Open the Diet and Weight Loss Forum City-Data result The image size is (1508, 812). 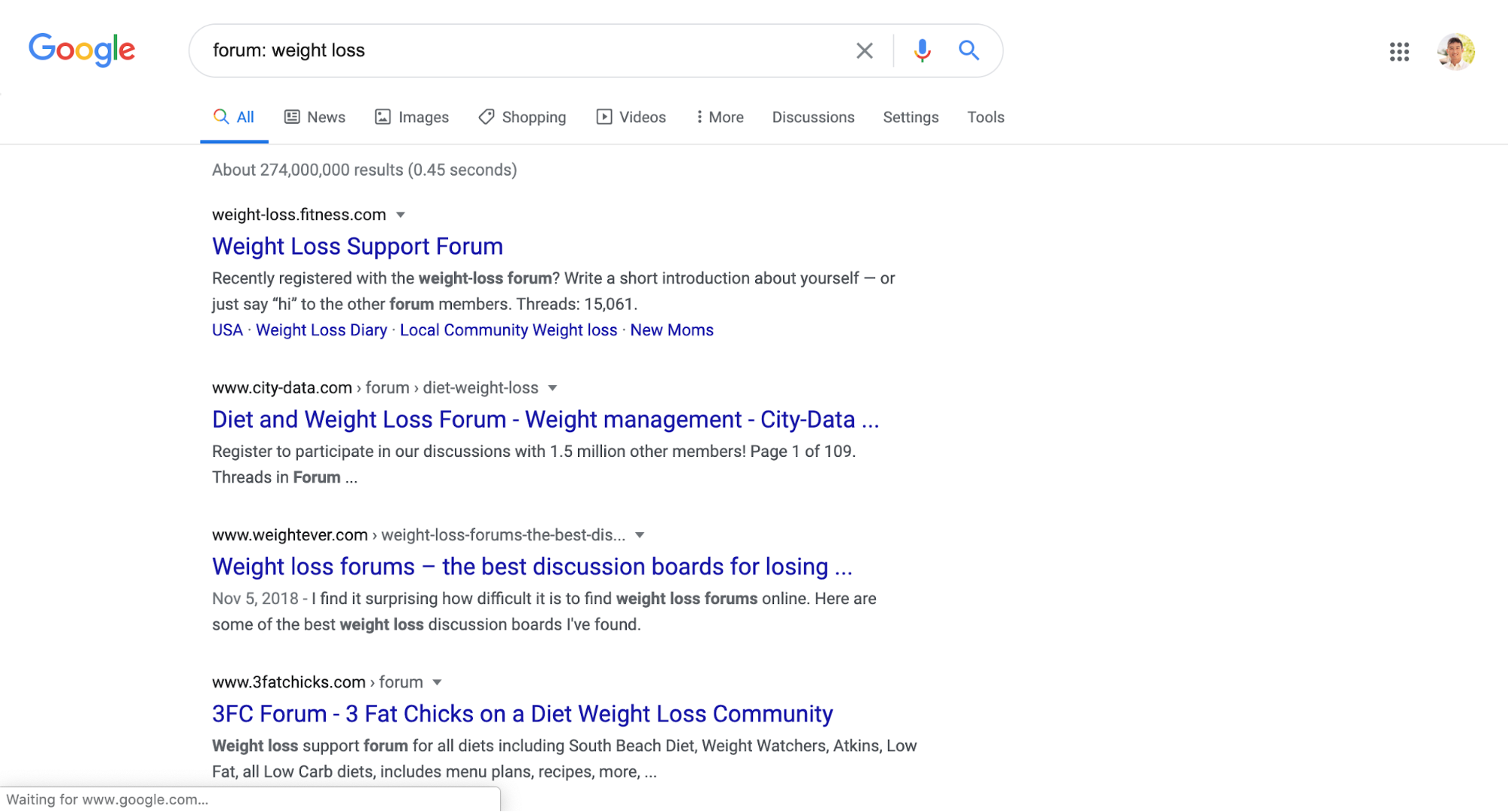point(545,420)
